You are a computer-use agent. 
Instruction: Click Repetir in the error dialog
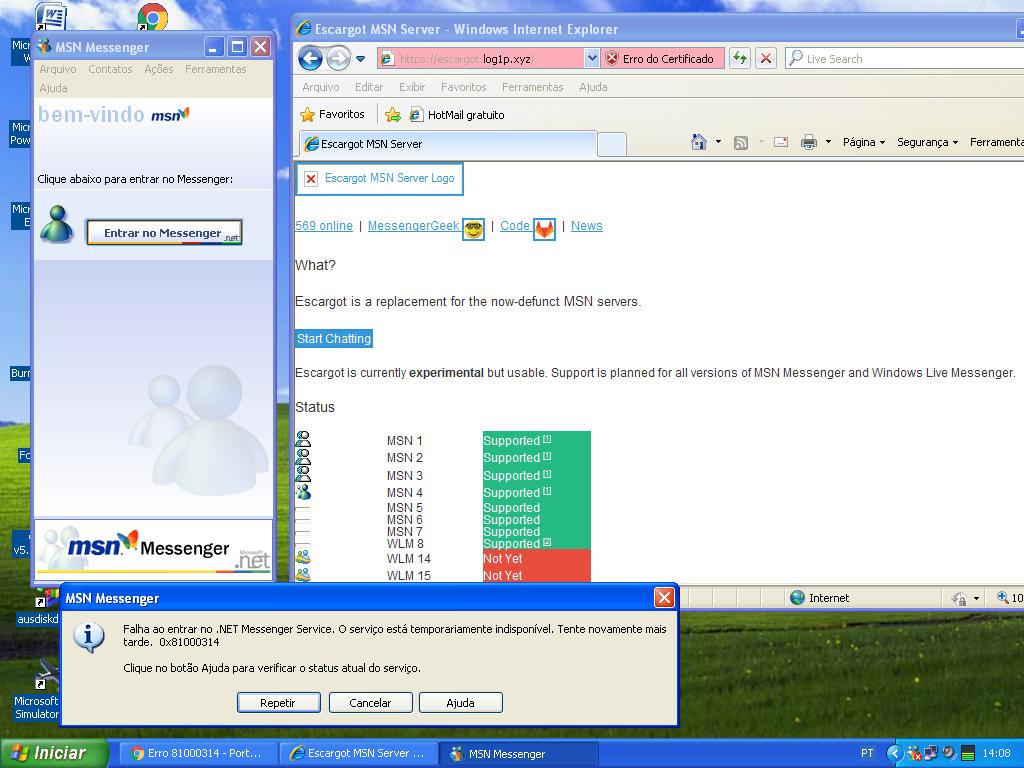tap(278, 703)
